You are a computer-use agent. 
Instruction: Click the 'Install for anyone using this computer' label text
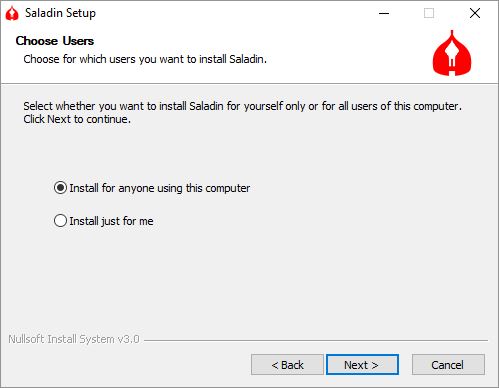[160, 188]
